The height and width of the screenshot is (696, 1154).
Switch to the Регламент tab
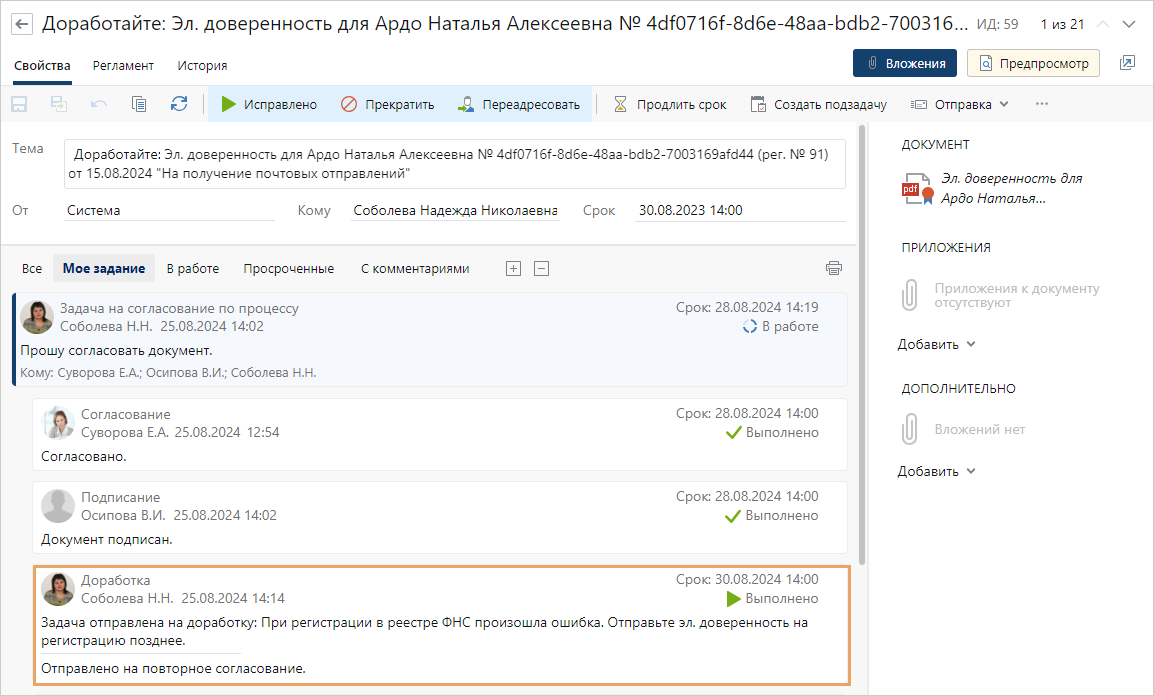coord(123,65)
